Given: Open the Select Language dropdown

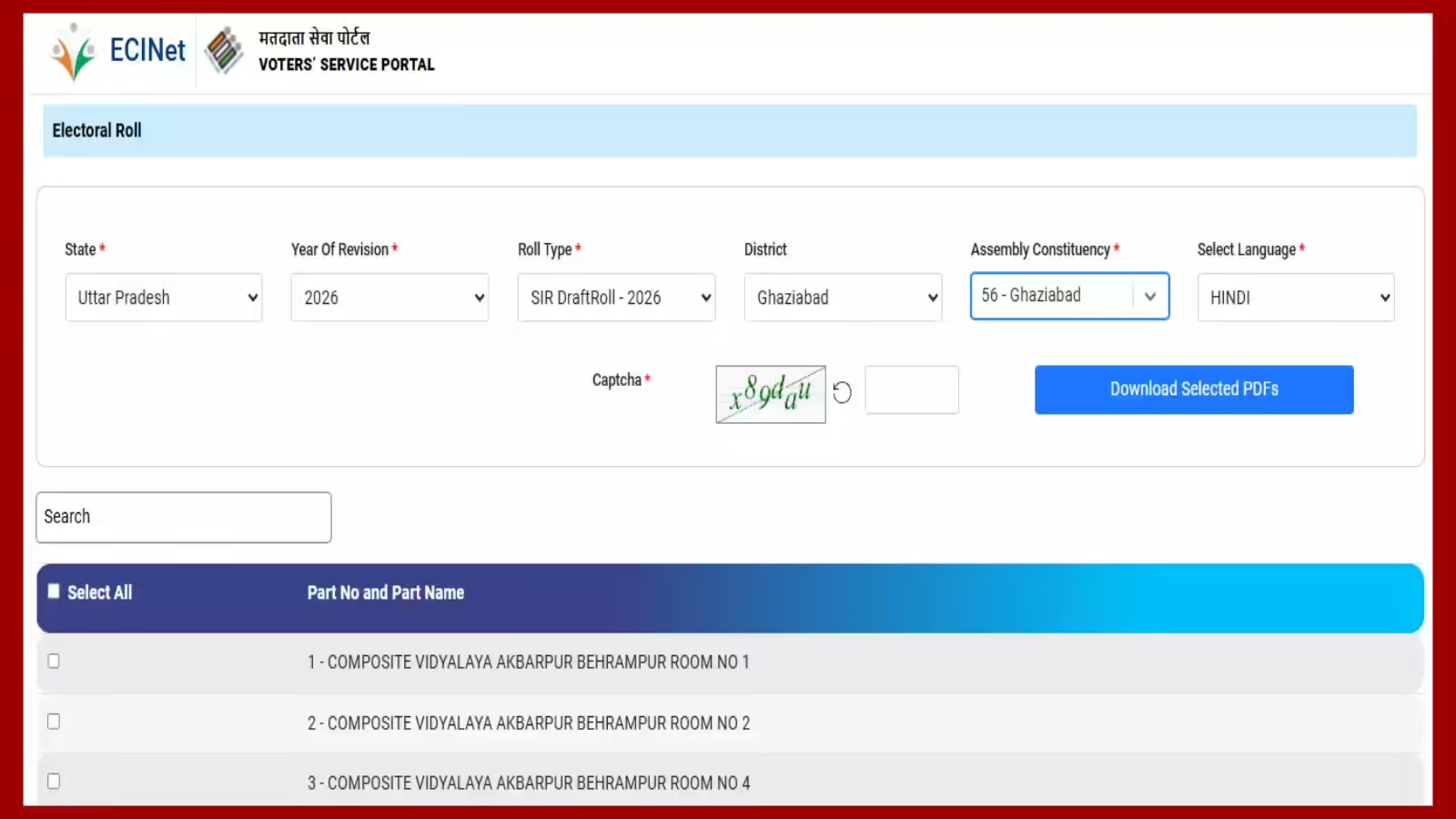Looking at the screenshot, I should coord(1296,298).
